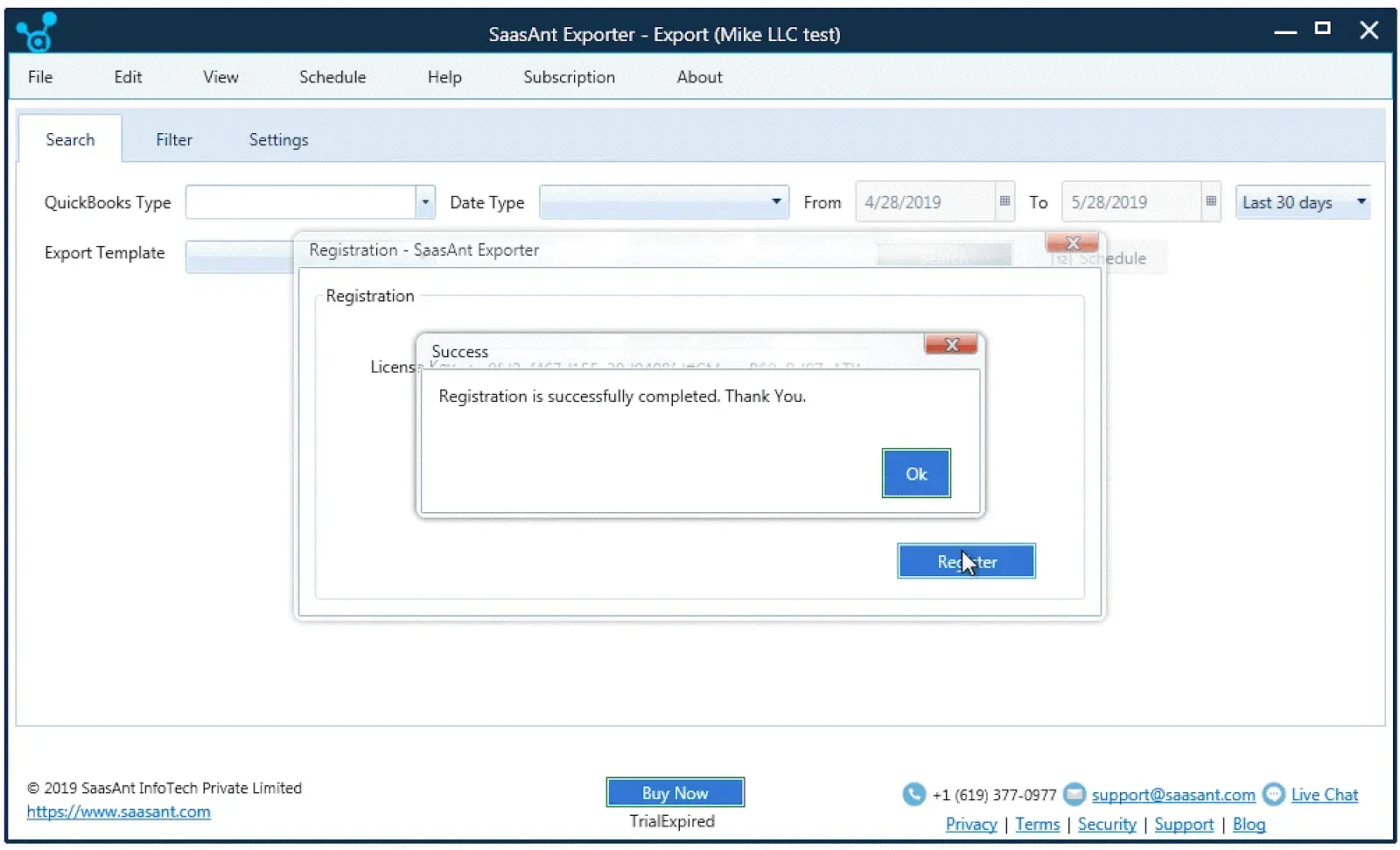Screen dimensions: 1400x850
Task: Click the phone number +1 (619) 377-0977
Action: (994, 795)
